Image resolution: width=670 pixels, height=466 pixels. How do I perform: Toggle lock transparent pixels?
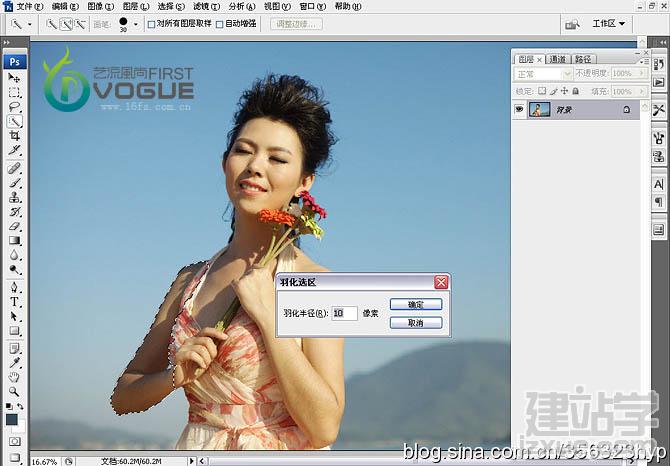542,91
